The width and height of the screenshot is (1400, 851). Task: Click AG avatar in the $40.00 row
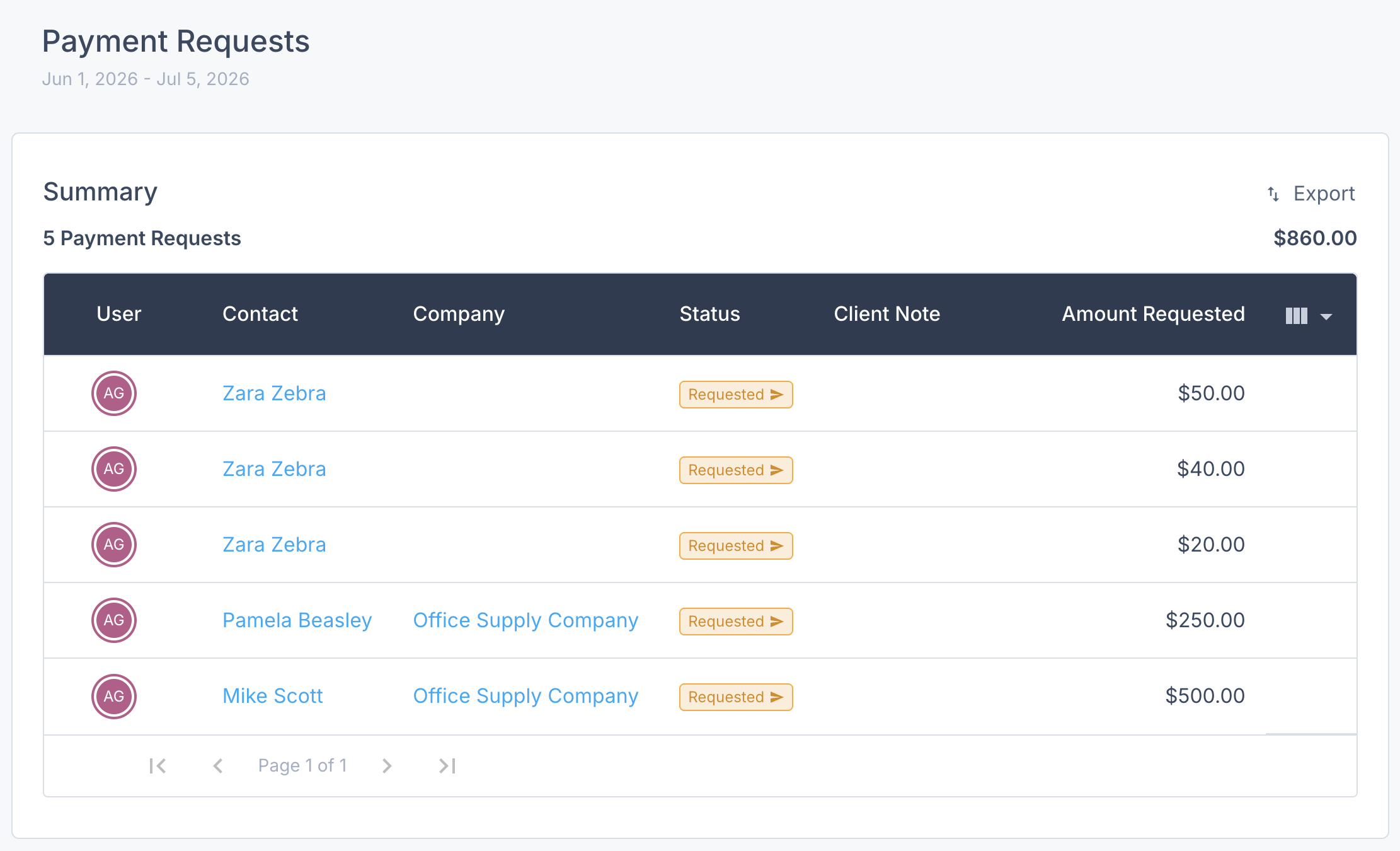tap(114, 469)
